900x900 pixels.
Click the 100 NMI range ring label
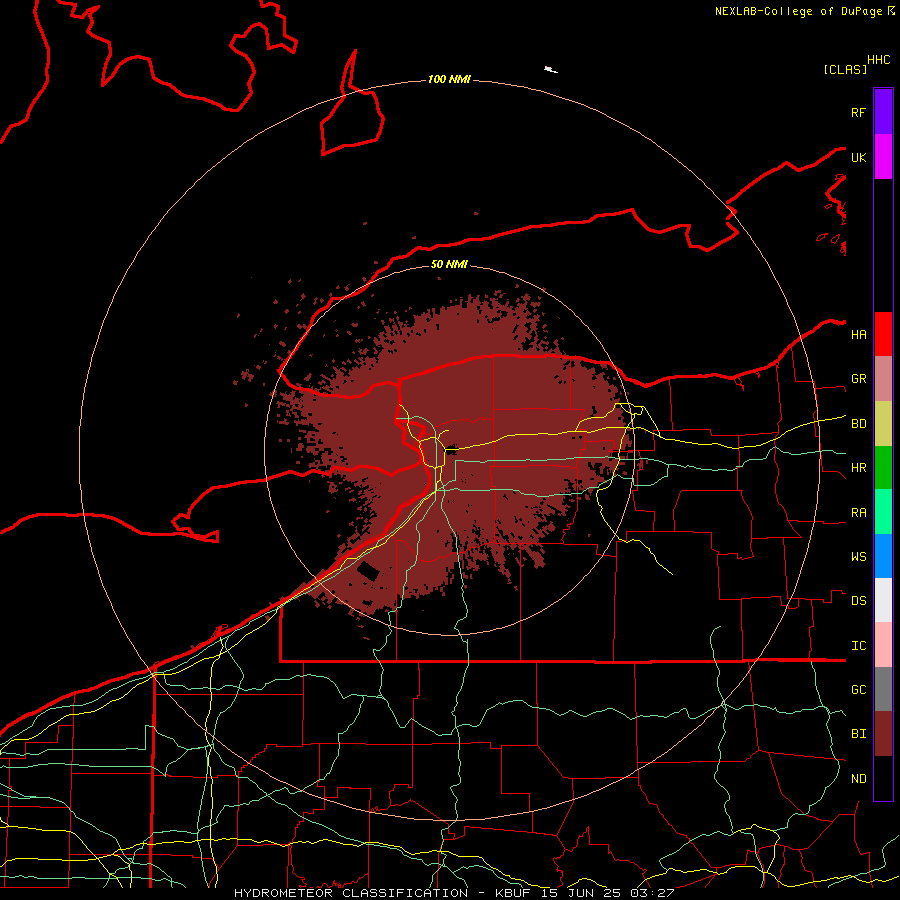449,79
